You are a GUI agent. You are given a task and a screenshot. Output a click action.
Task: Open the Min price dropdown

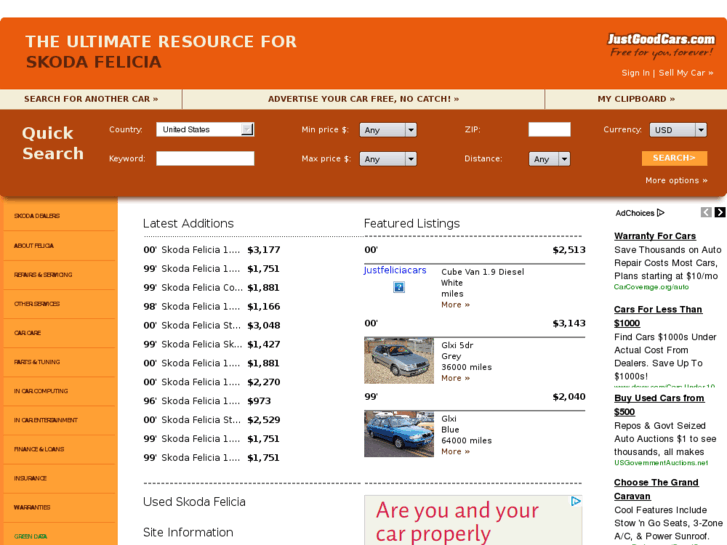tap(388, 130)
